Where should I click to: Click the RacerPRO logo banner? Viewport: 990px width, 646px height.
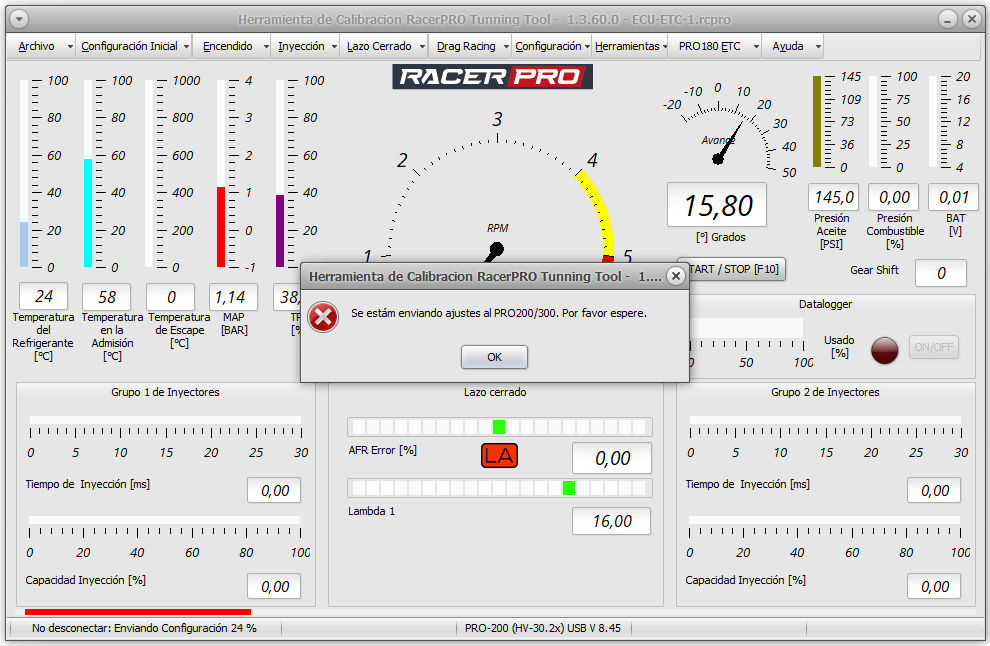click(x=492, y=77)
